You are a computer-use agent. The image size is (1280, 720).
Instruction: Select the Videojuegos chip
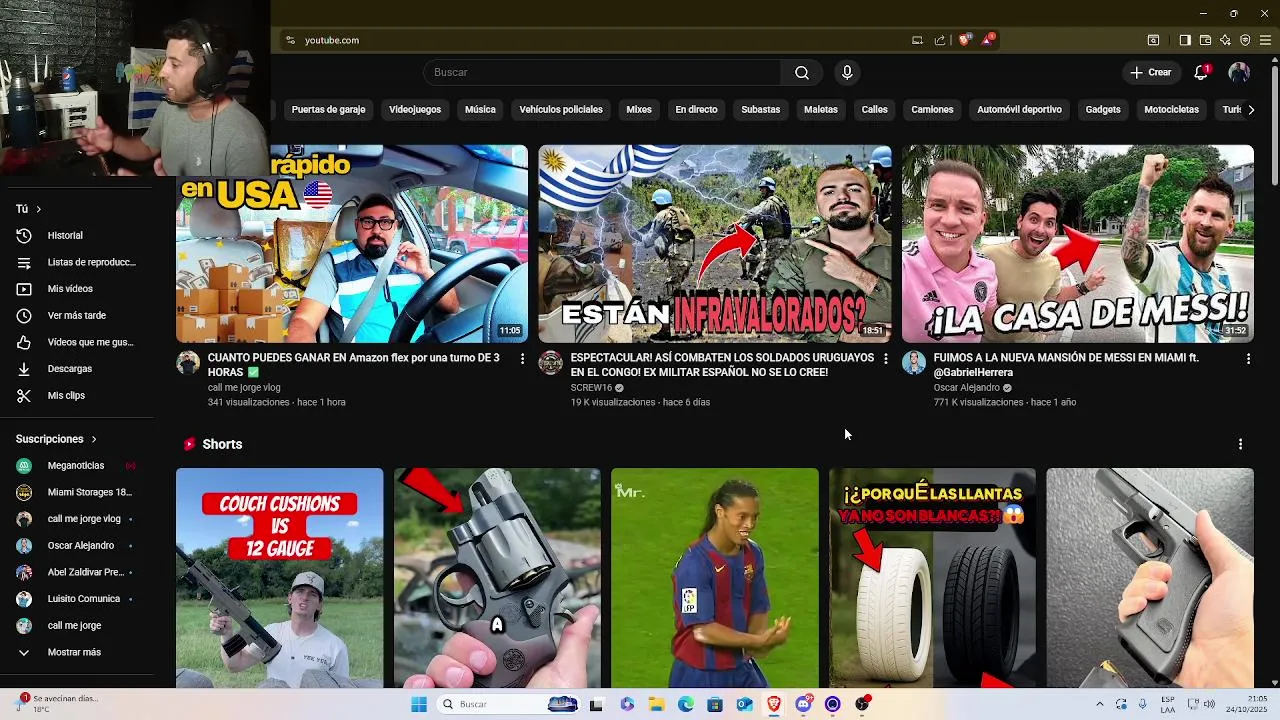point(415,109)
